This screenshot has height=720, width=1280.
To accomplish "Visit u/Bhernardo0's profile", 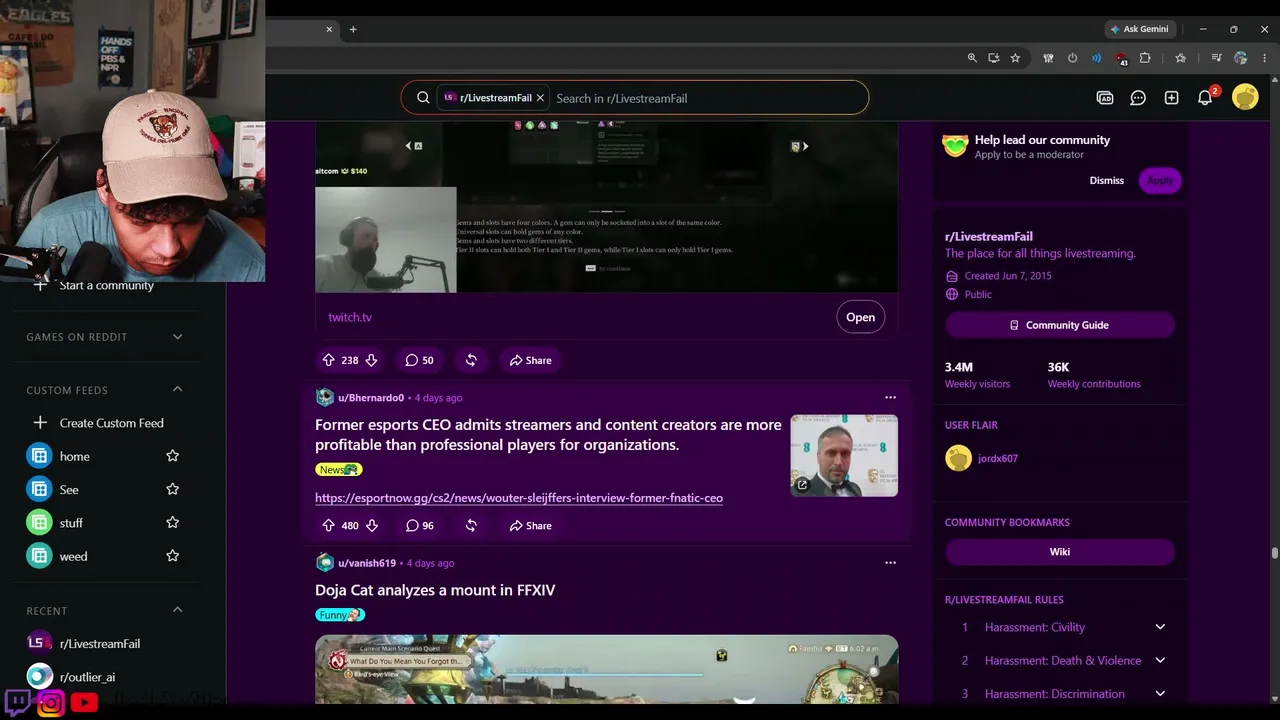I will pos(370,398).
